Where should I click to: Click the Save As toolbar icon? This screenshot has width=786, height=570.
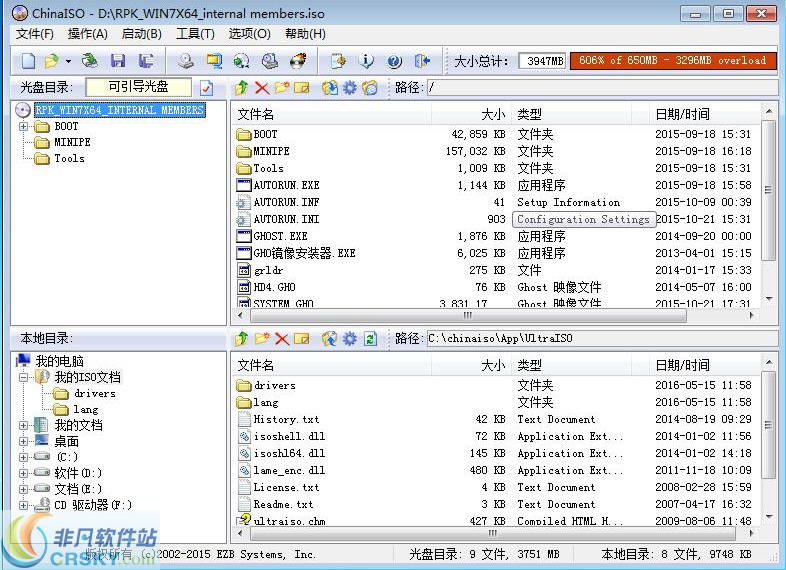[x=146, y=61]
